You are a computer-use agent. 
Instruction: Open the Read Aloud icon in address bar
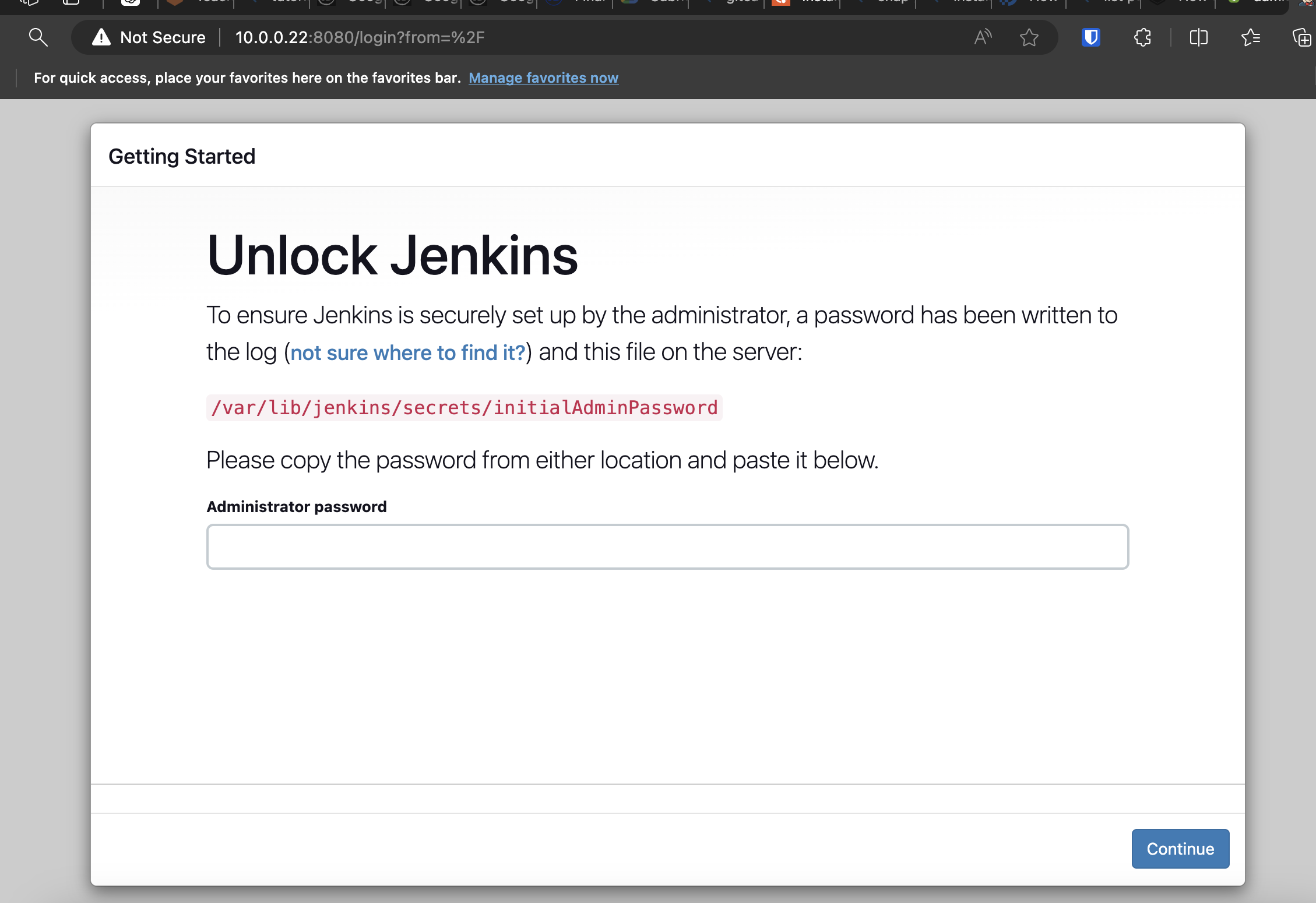click(x=983, y=37)
